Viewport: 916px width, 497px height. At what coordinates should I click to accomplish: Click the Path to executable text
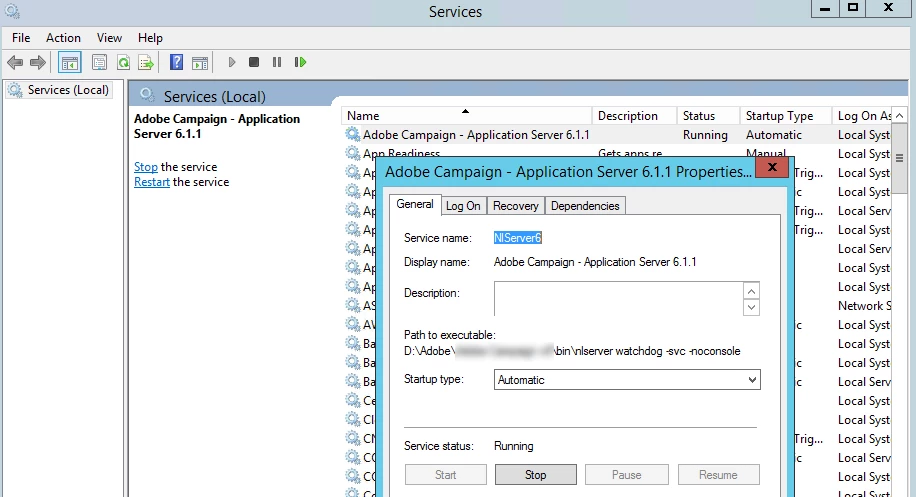point(572,351)
